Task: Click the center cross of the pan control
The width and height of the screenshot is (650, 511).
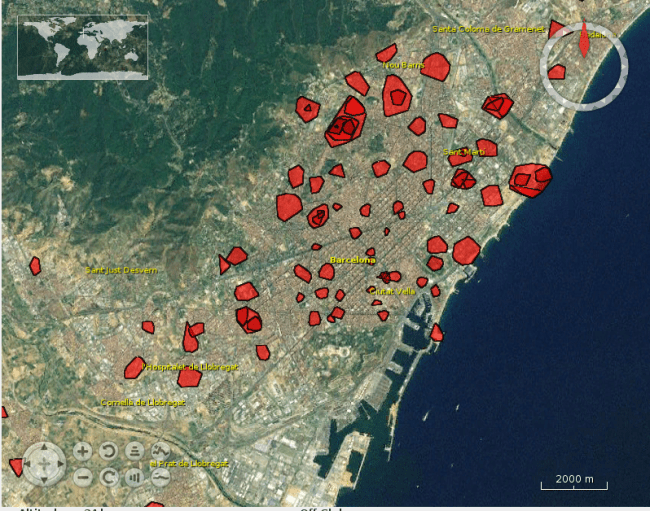Action: 44,464
